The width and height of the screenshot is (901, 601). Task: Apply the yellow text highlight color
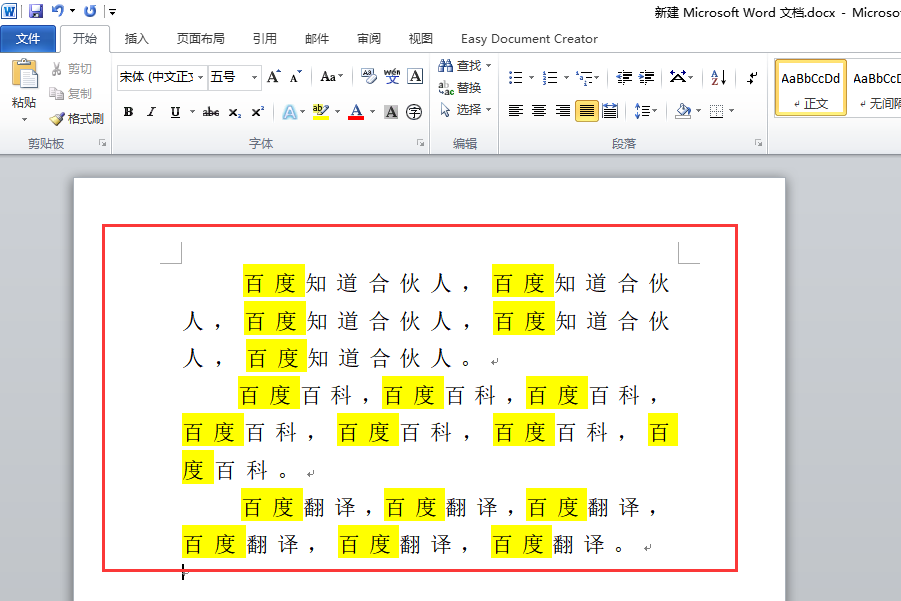[x=321, y=112]
